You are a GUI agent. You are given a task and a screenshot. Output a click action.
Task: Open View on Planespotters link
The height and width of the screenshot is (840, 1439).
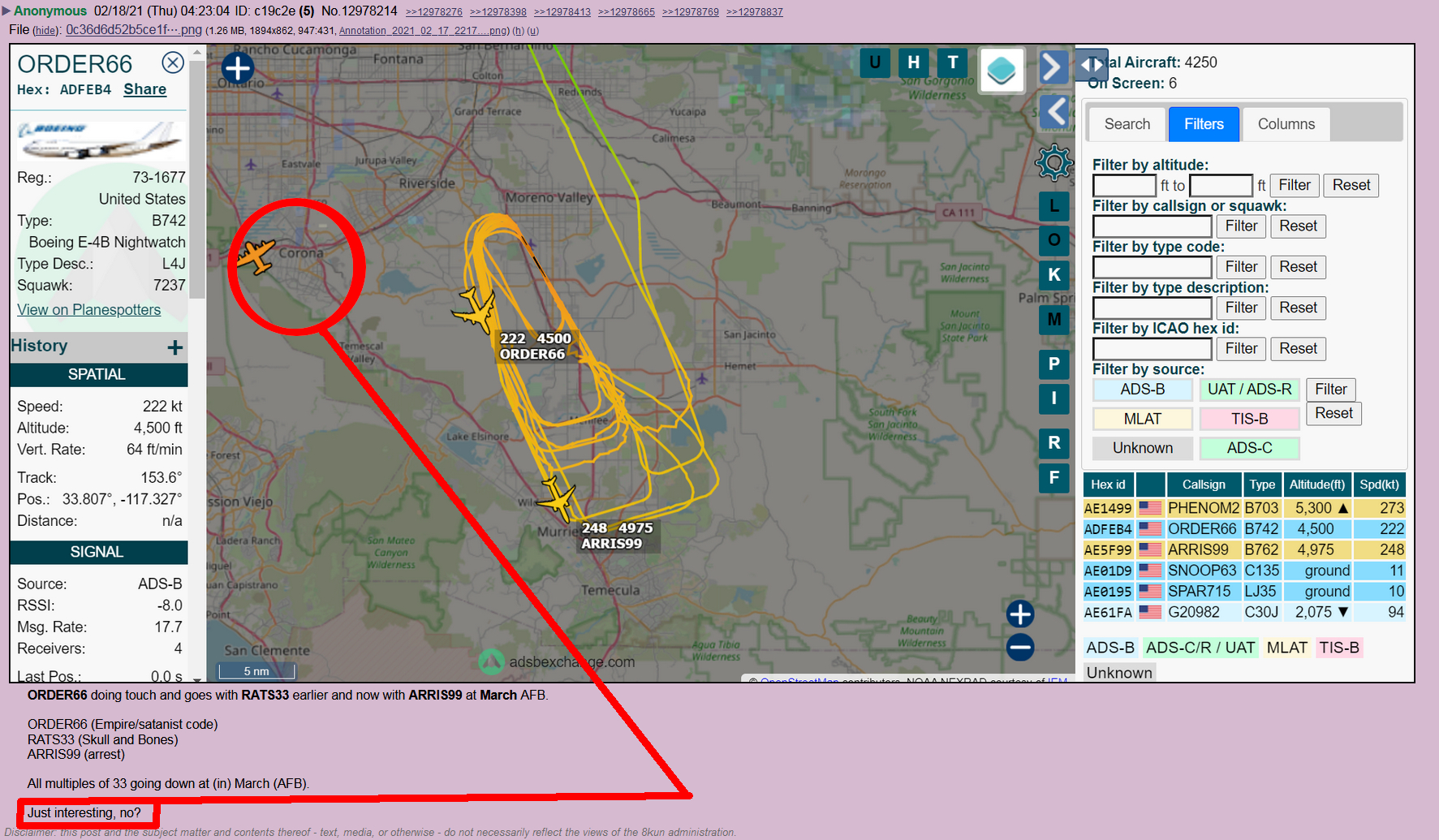click(x=89, y=310)
